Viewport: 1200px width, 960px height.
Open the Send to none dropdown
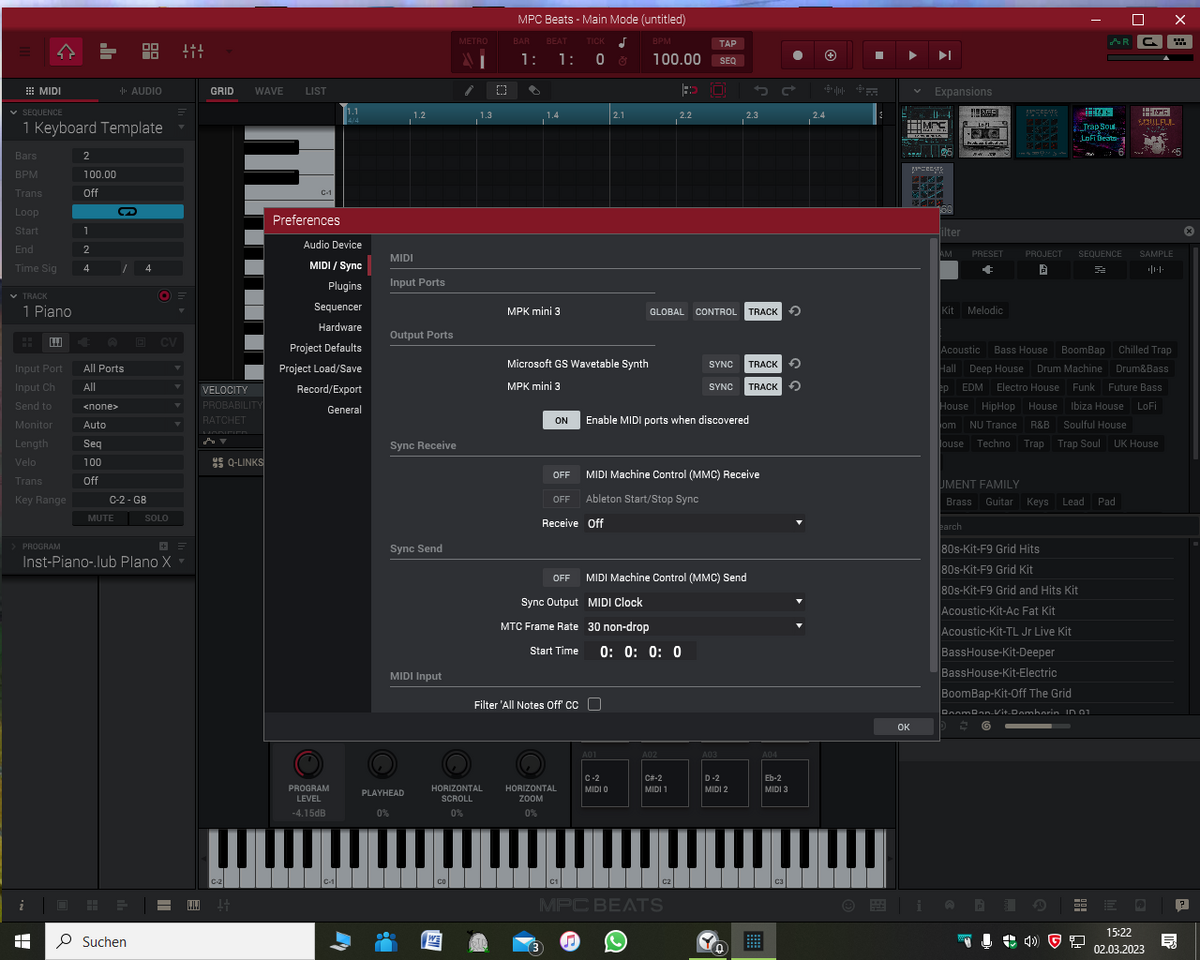[128, 406]
